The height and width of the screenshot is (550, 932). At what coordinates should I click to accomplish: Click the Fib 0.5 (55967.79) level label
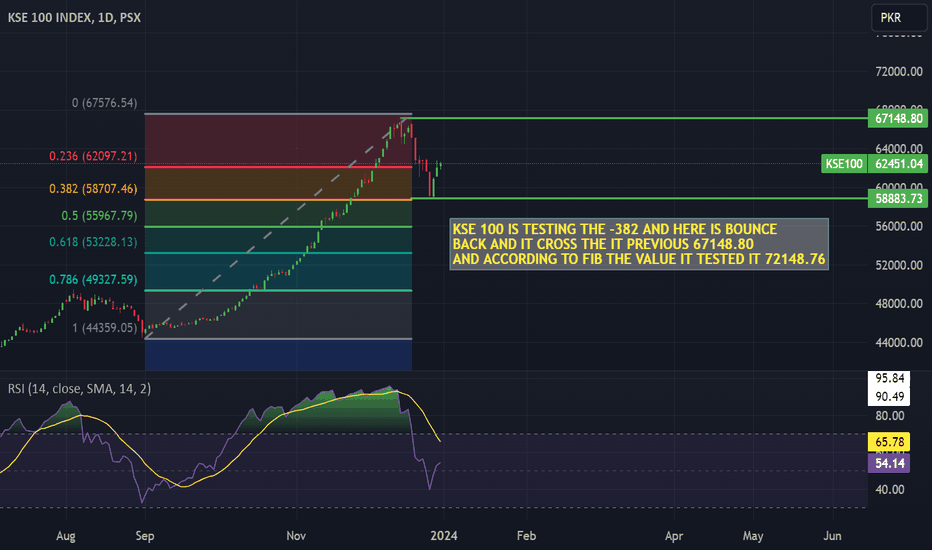[99, 216]
